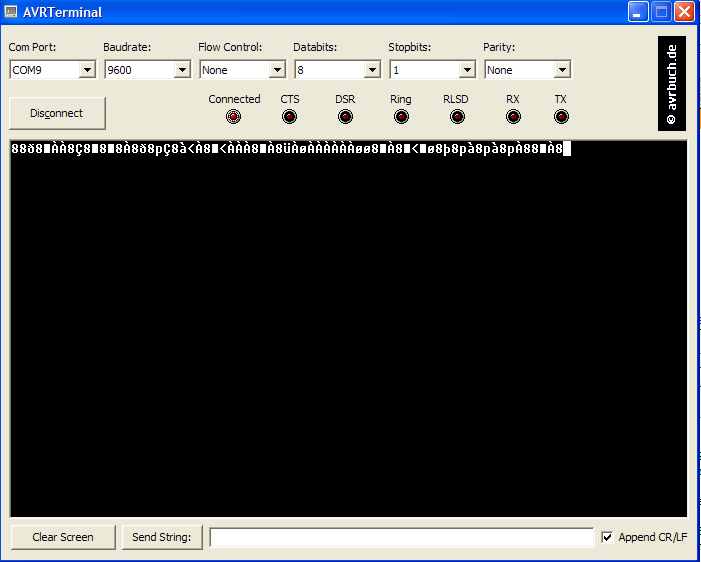Click the RLSD status LED indicator

(x=457, y=117)
